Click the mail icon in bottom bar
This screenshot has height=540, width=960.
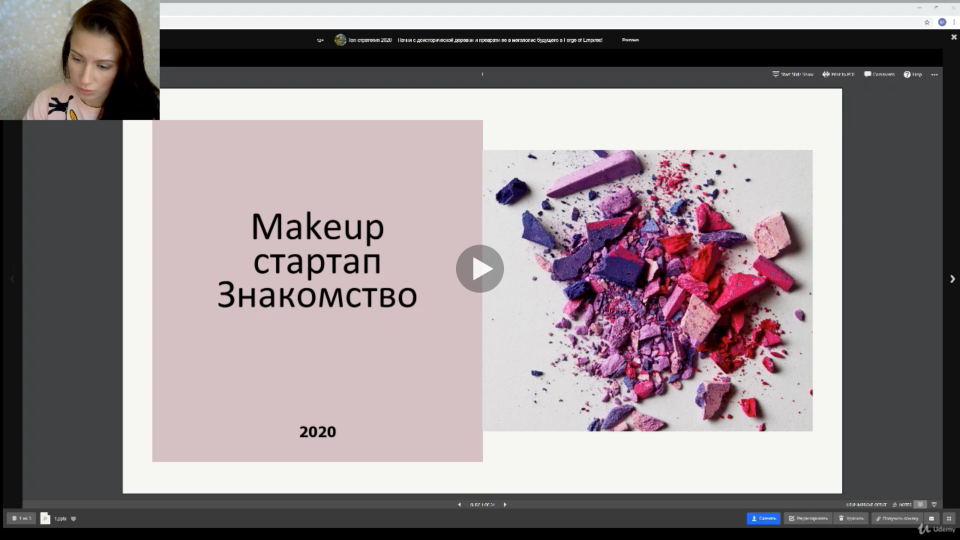(x=931, y=518)
